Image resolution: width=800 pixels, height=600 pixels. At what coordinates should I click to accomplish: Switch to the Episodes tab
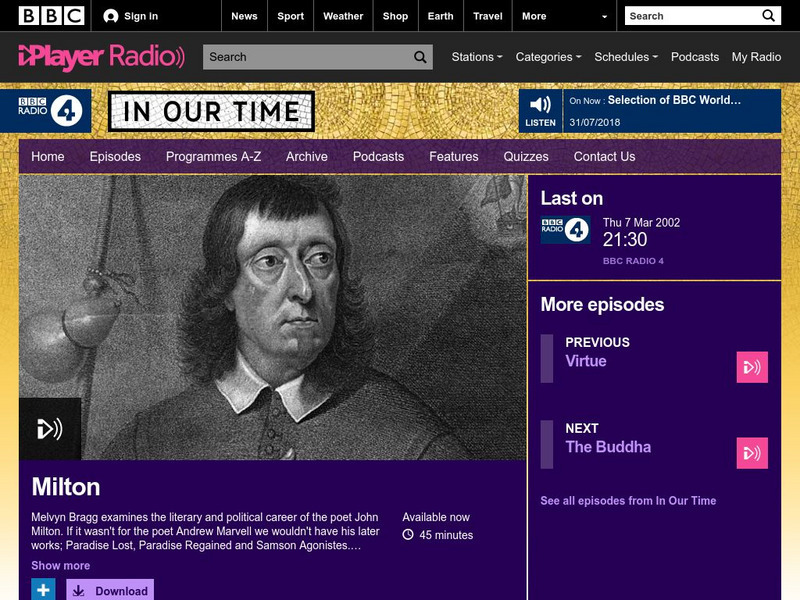[x=114, y=157]
